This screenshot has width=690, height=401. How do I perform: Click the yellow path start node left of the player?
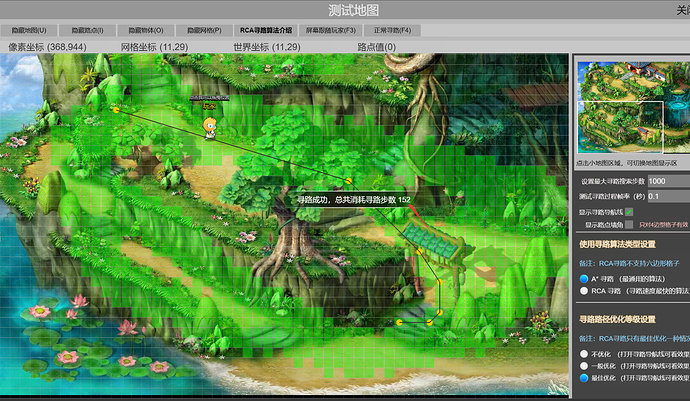[116, 110]
